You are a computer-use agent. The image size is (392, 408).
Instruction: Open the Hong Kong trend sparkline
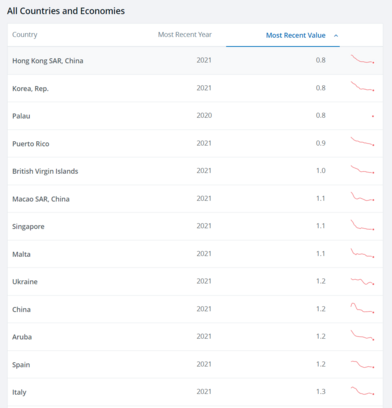(x=362, y=59)
